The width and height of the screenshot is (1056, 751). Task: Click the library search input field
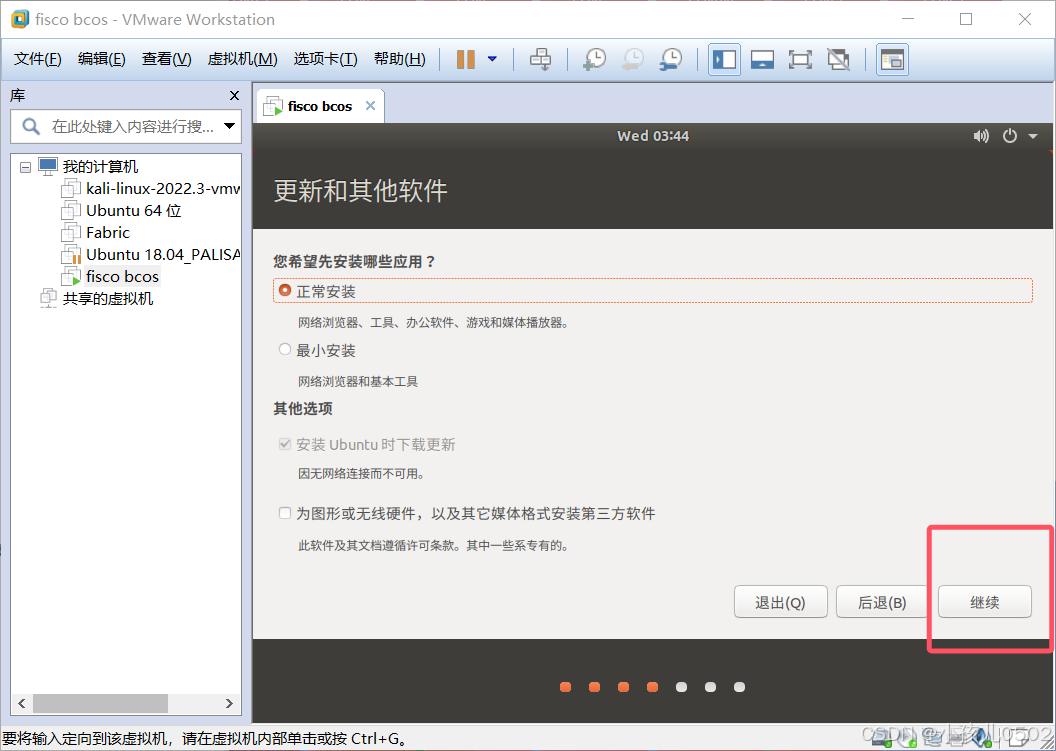point(126,127)
